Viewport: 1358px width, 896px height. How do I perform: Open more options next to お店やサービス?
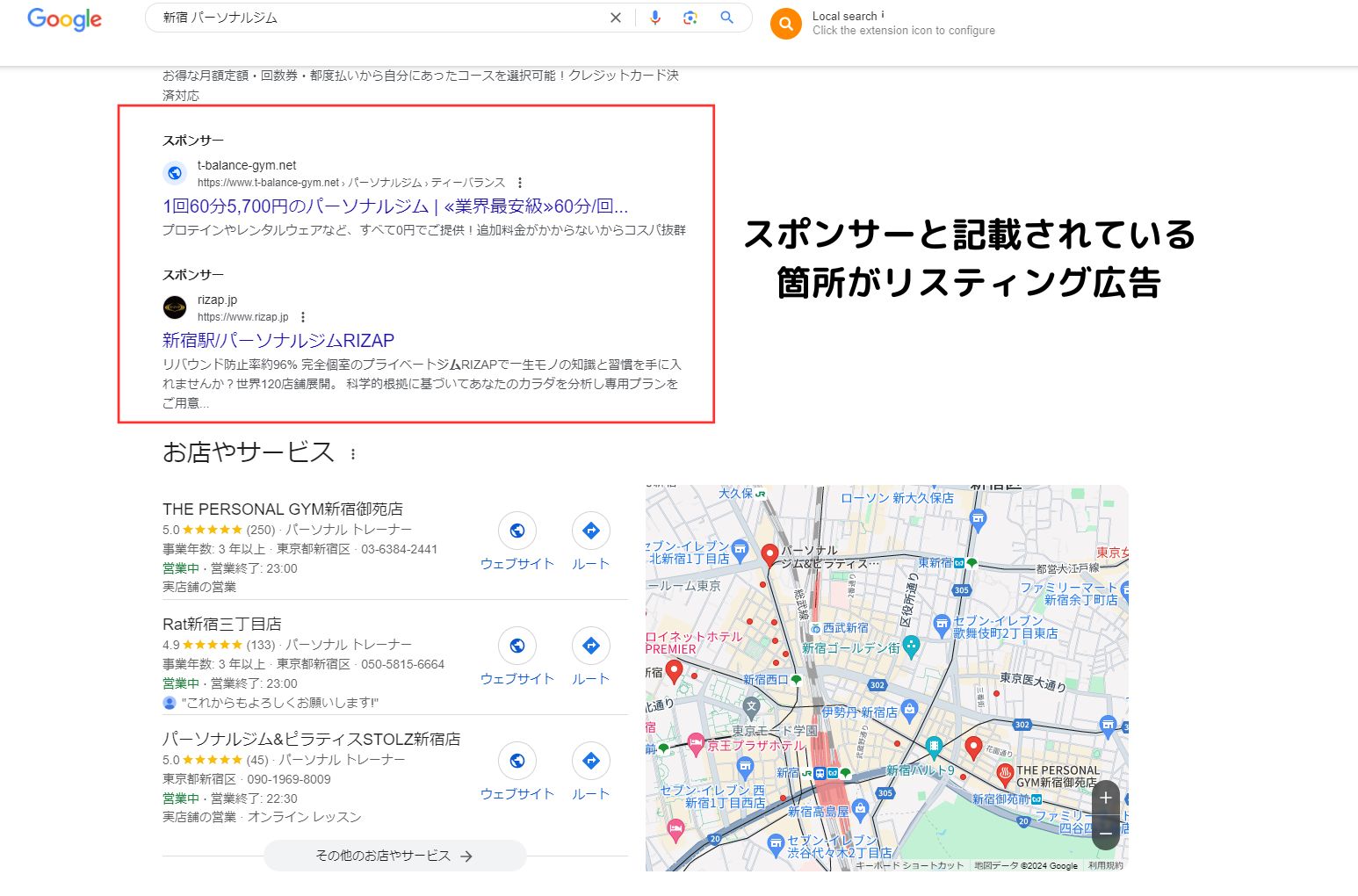tap(353, 454)
